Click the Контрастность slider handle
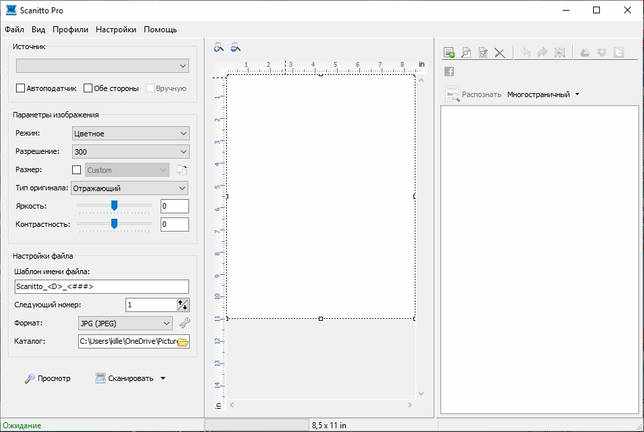The height and width of the screenshot is (432, 644). pyautogui.click(x=114, y=223)
